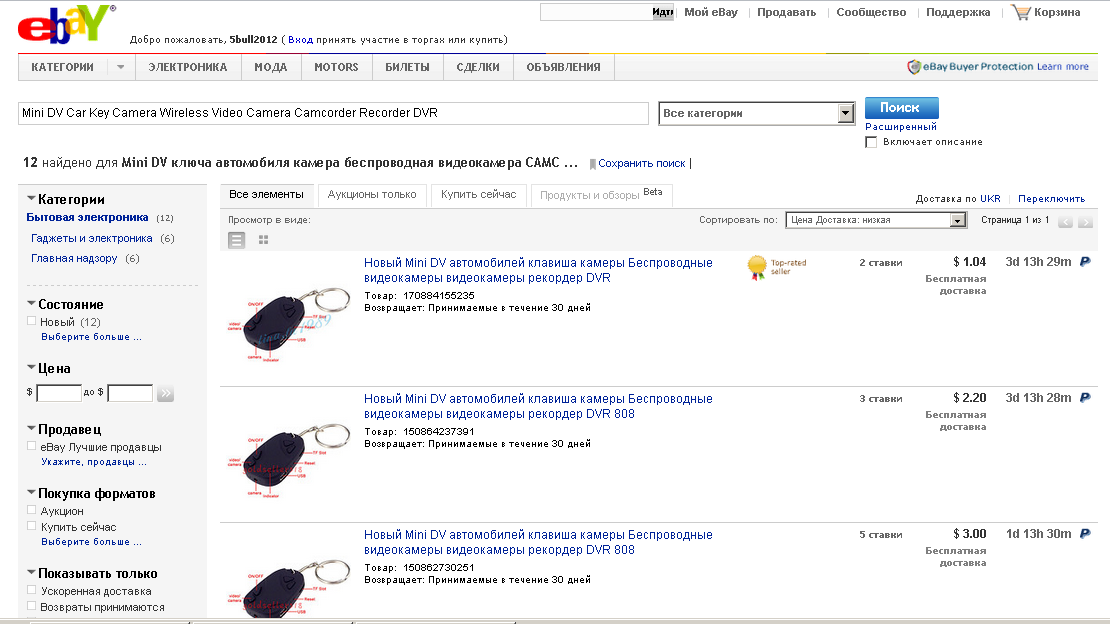This screenshot has height=624, width=1110.
Task: Open thumbnail of item 150864237391
Action: [288, 459]
